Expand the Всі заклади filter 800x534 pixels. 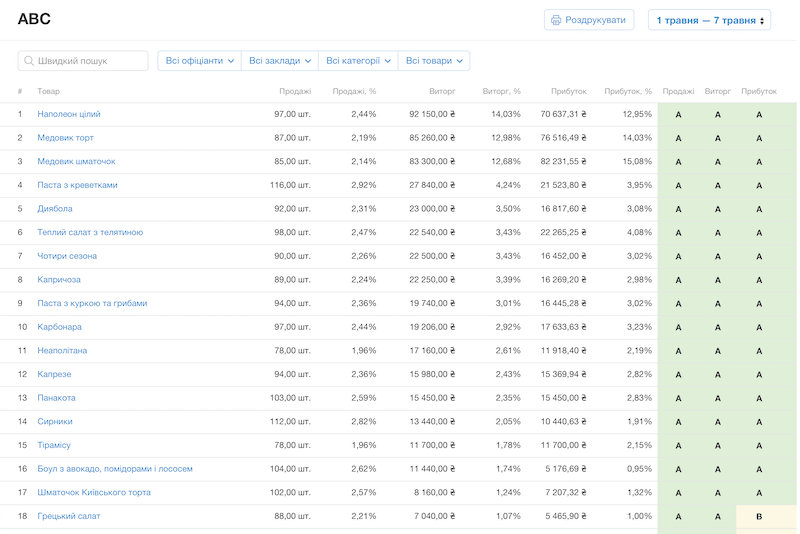(x=279, y=61)
